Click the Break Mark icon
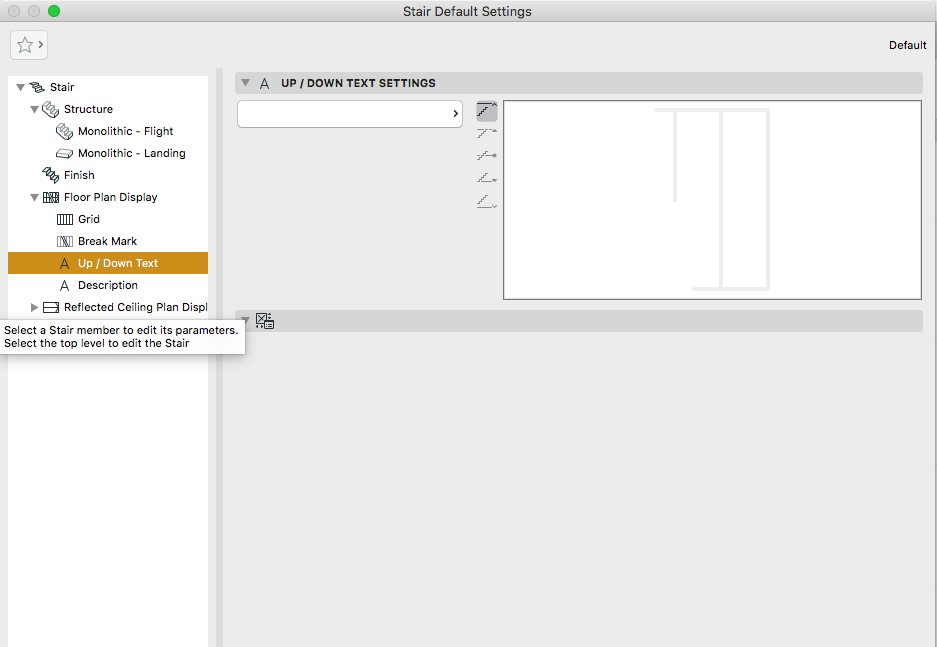 click(65, 241)
